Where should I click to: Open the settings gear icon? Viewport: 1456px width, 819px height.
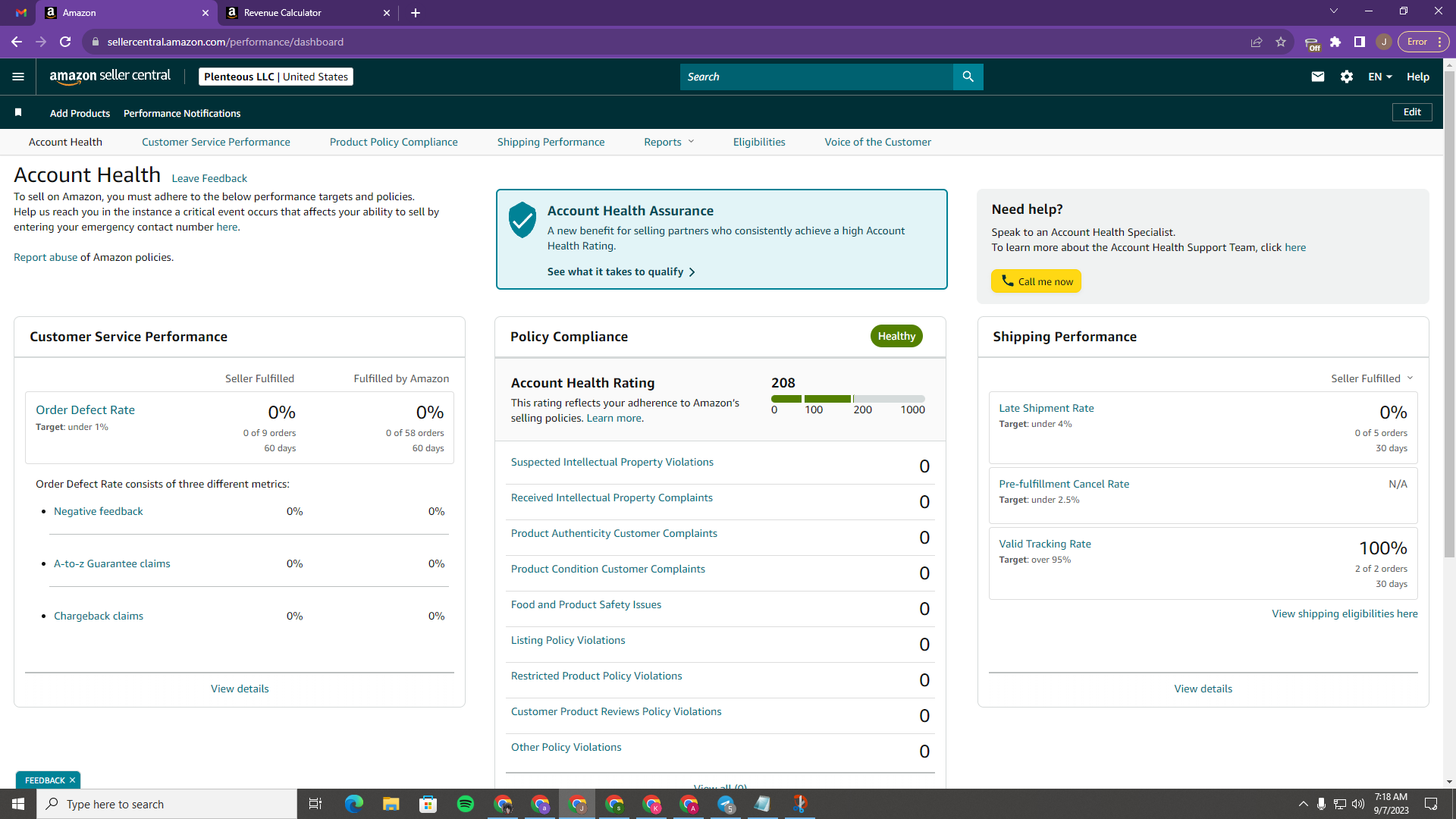(1347, 77)
